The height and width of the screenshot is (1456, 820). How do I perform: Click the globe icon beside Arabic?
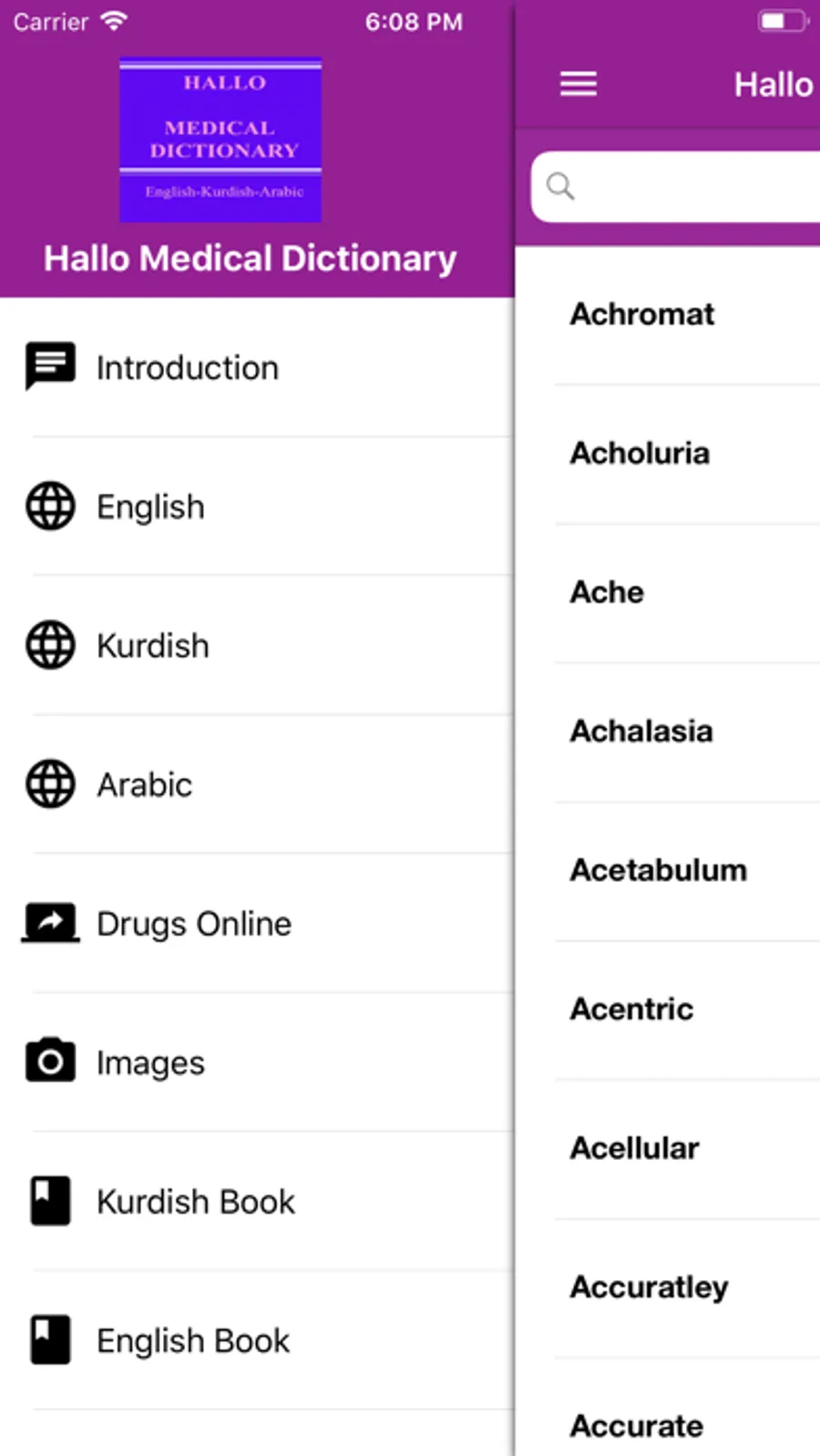(50, 784)
